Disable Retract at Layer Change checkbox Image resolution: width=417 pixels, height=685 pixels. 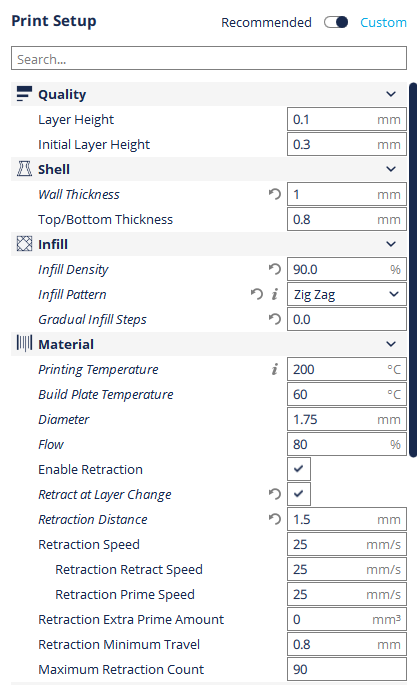point(299,494)
